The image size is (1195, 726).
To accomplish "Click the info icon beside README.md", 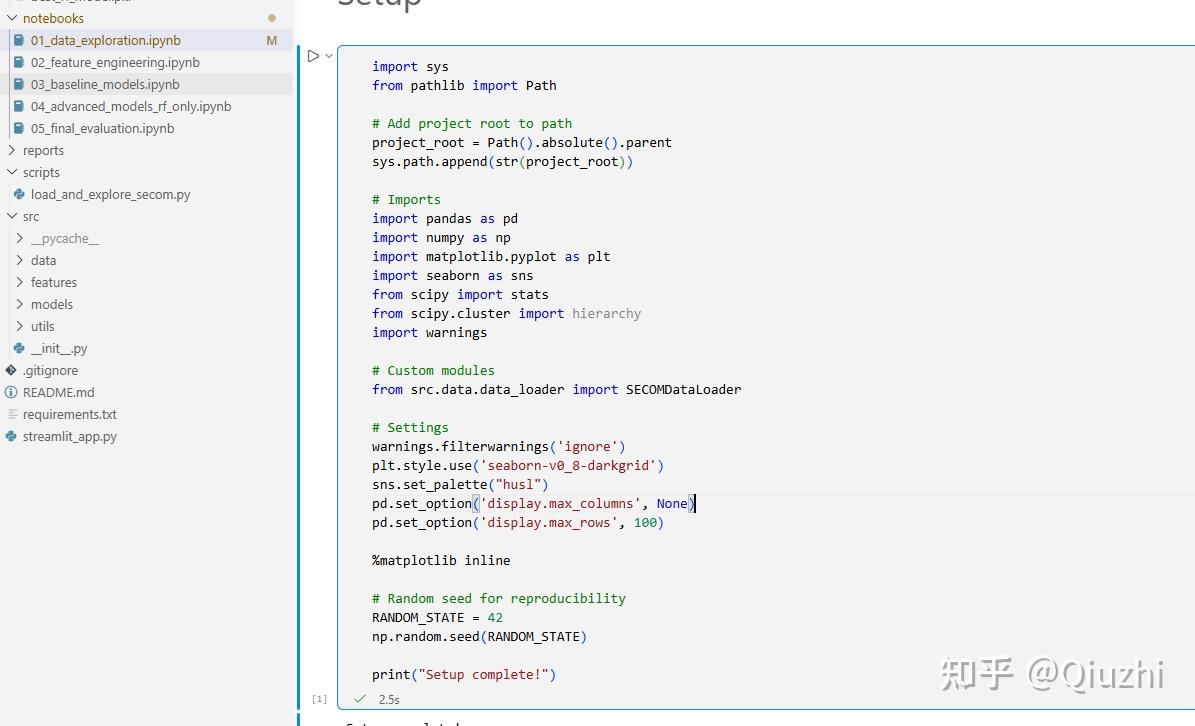I will [11, 392].
